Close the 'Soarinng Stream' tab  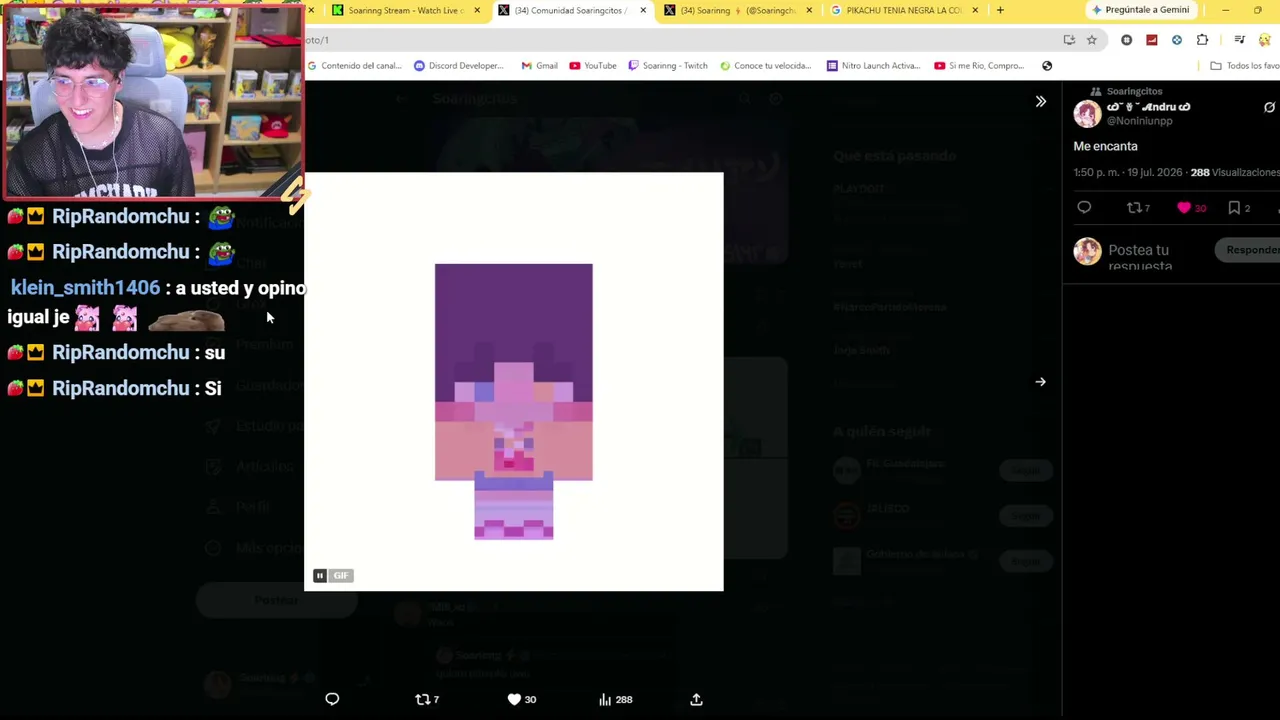tap(477, 10)
